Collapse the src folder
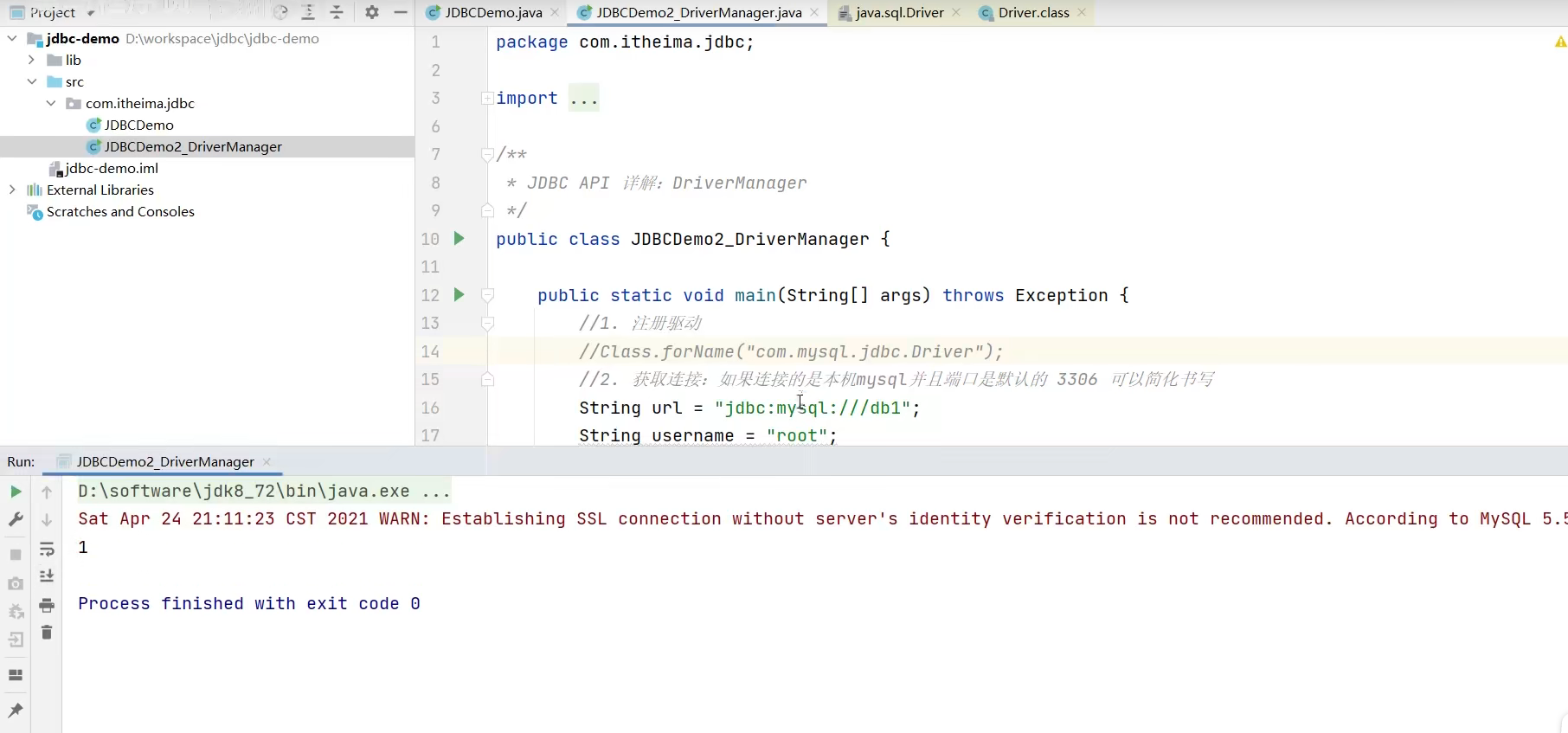1568x733 pixels. 31,81
